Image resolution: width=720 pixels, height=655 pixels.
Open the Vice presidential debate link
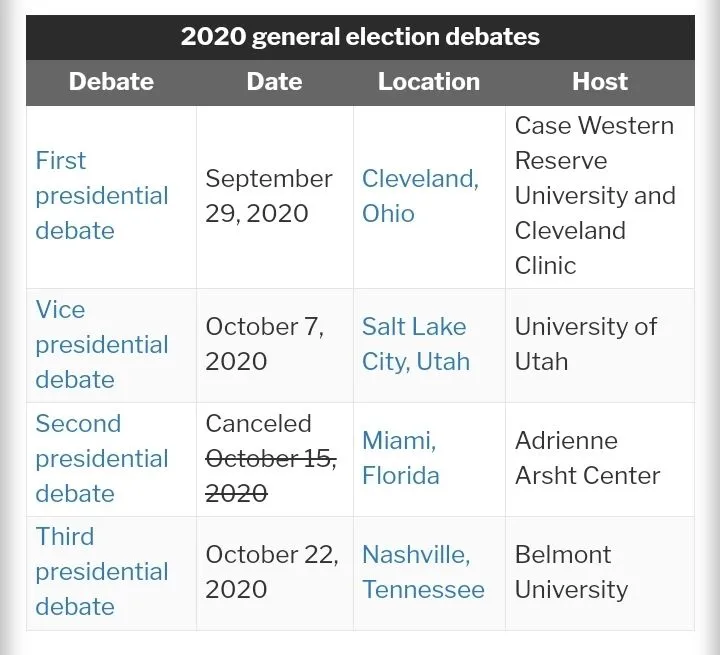(101, 345)
